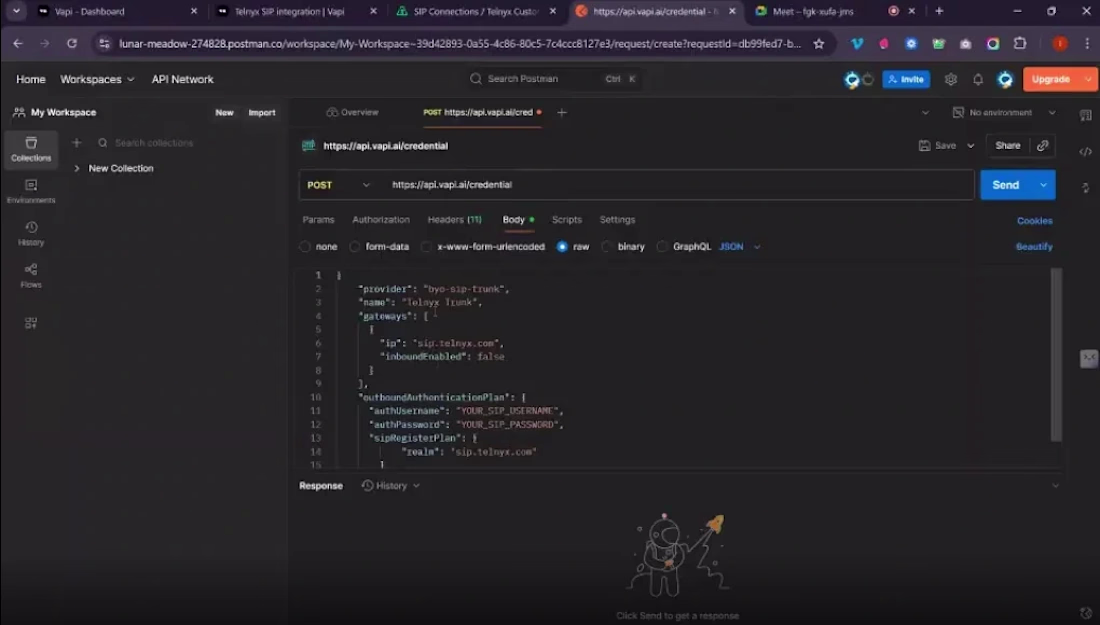Viewport: 1100px width, 625px height.
Task: Collapse the response pane chevron
Action: pos(1055,485)
